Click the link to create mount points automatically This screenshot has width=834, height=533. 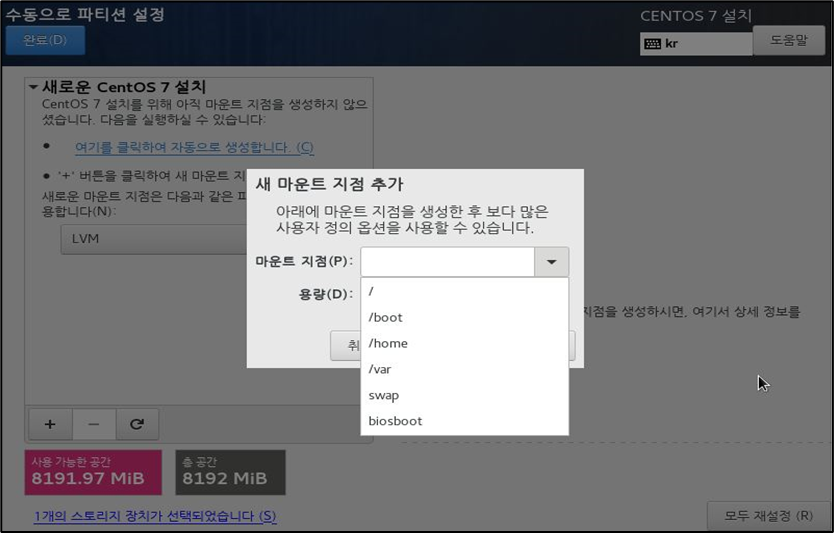point(194,147)
